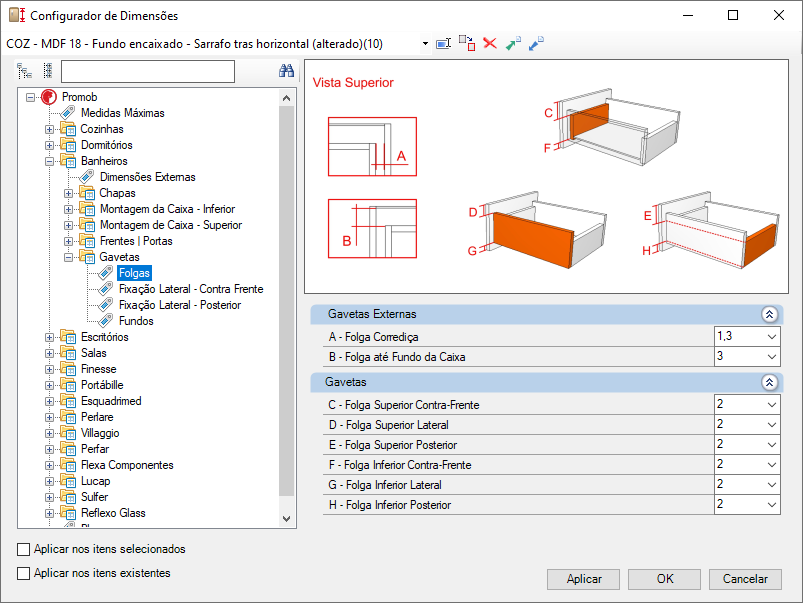Image resolution: width=803 pixels, height=603 pixels.
Task: Expand the Cozinhas folder
Action: pos(49,129)
